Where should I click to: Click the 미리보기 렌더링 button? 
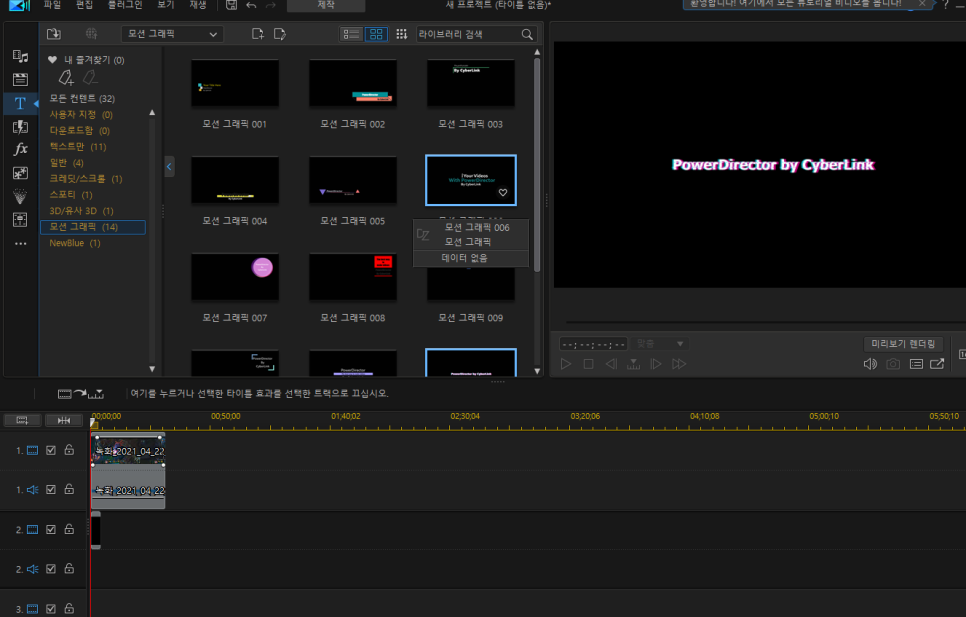(x=903, y=344)
